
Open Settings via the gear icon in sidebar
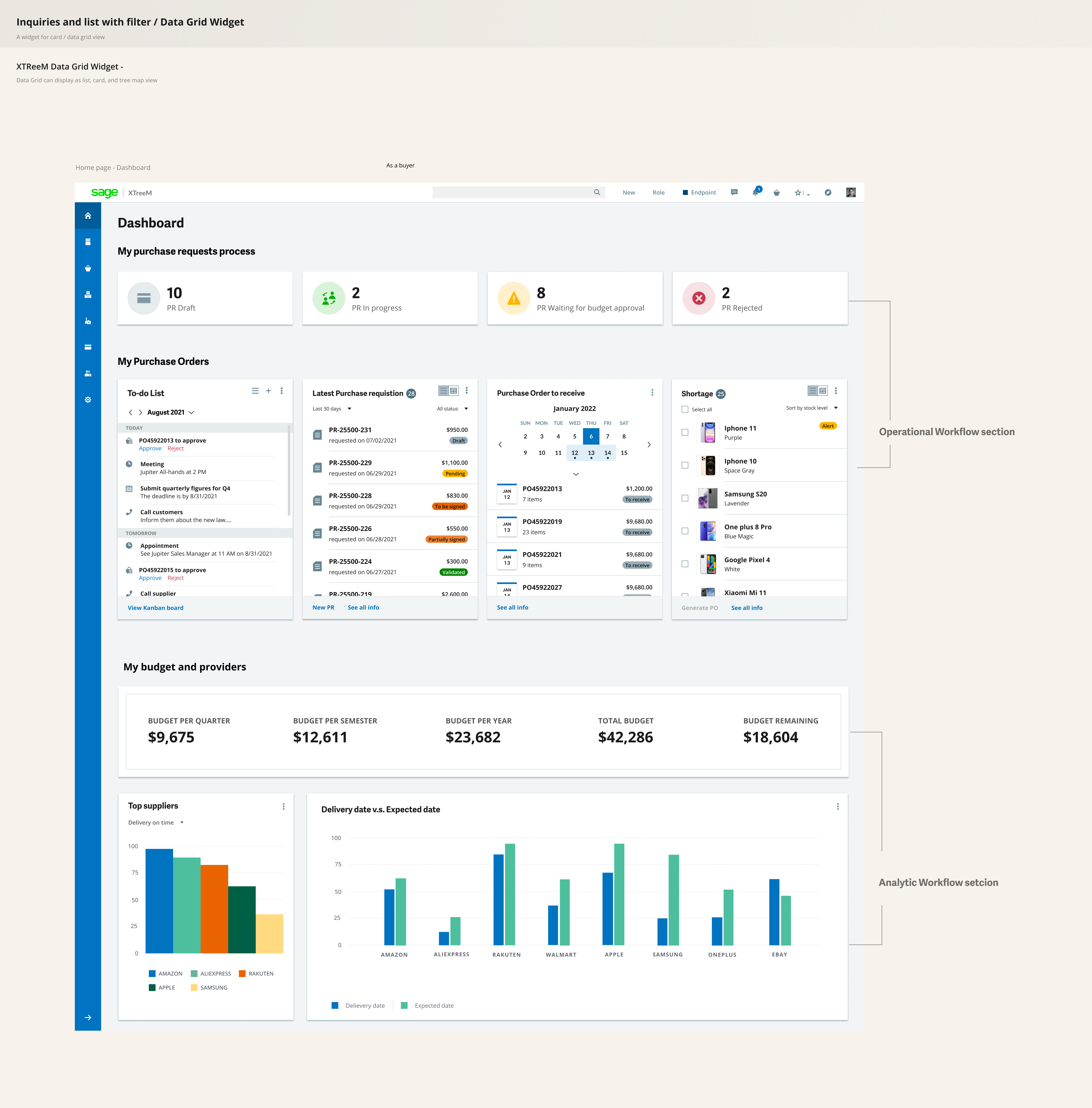(x=88, y=400)
